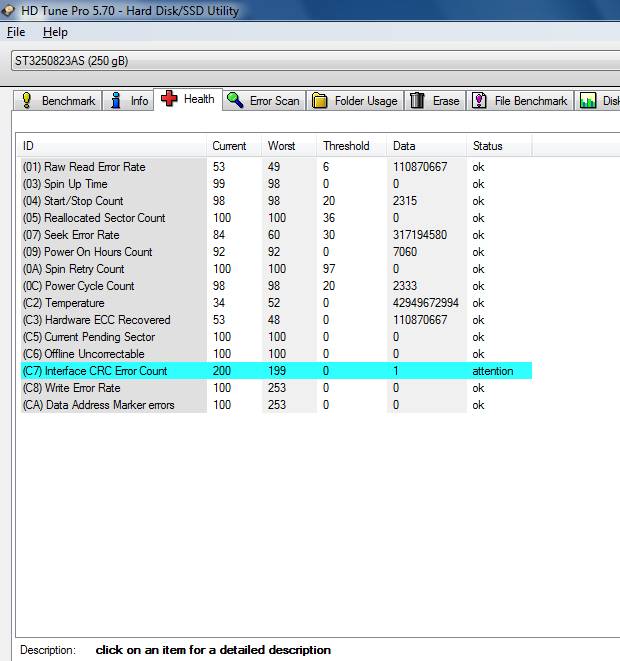620x661 pixels.
Task: Click the data value 2333 for Power Cycle Count
Action: click(405, 286)
